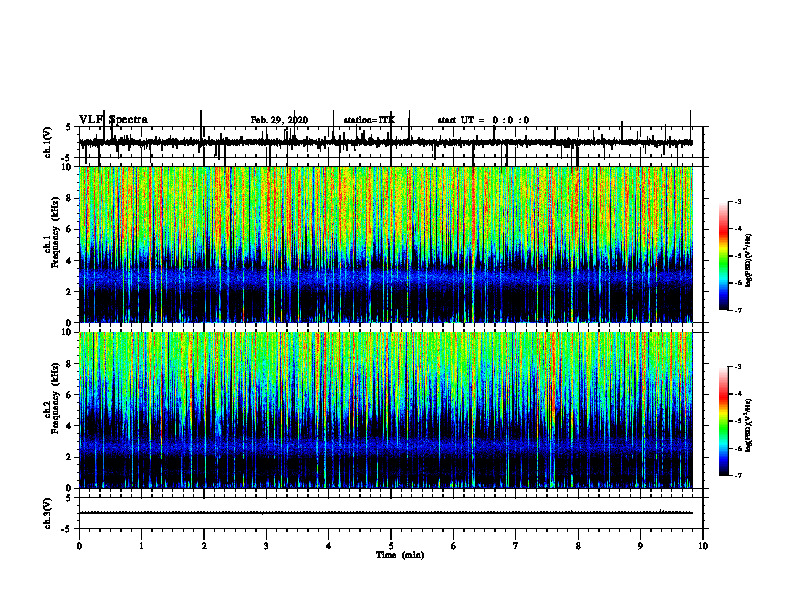
Task: Click inside the ch.2 spectrogram panel
Action: coord(386,410)
